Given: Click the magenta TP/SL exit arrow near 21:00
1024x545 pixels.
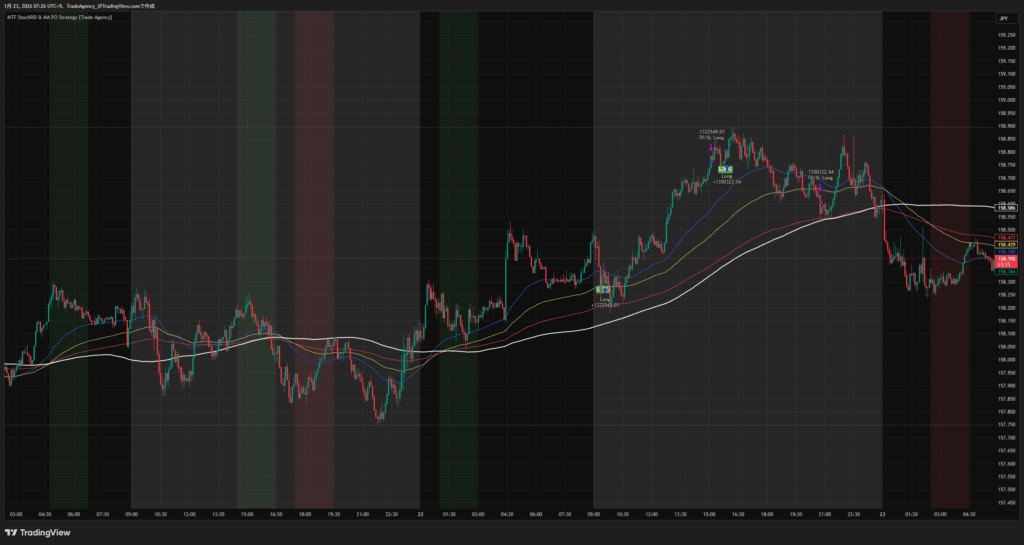Looking at the screenshot, I should [820, 187].
